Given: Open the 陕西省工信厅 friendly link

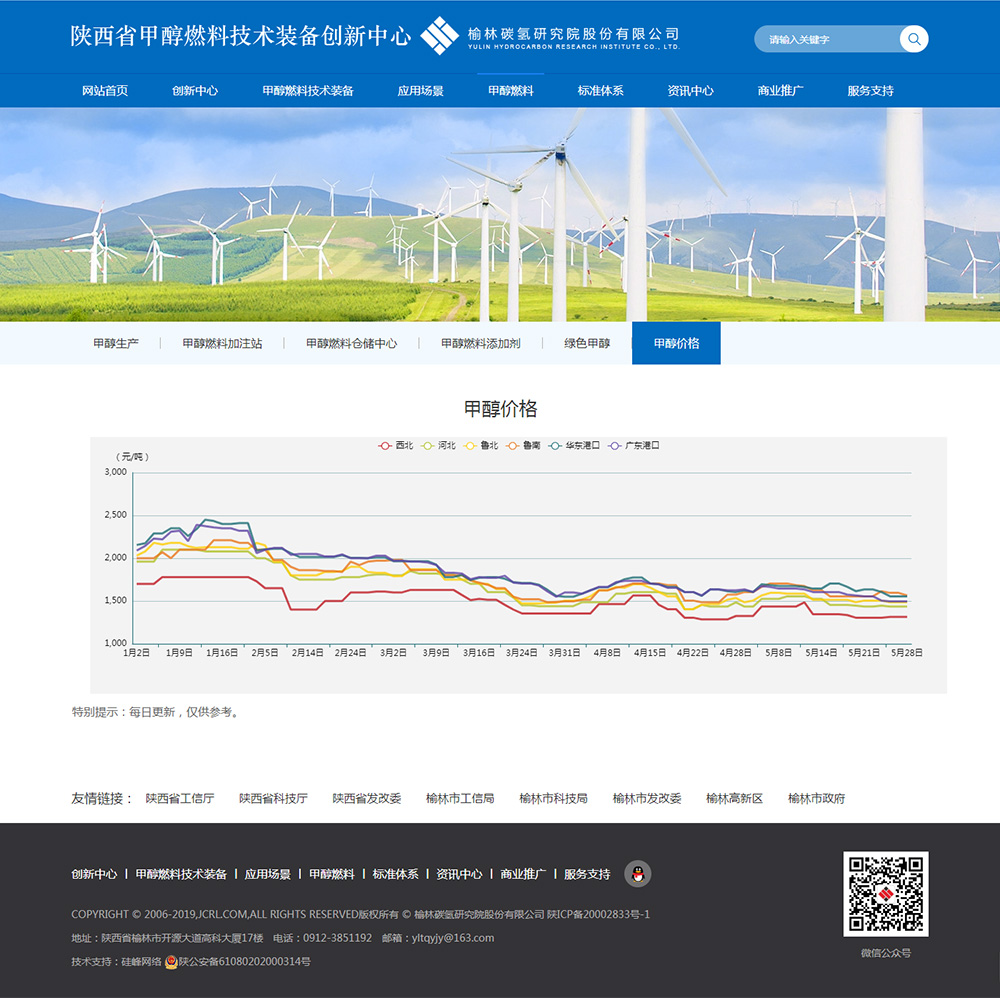Looking at the screenshot, I should pyautogui.click(x=180, y=798).
